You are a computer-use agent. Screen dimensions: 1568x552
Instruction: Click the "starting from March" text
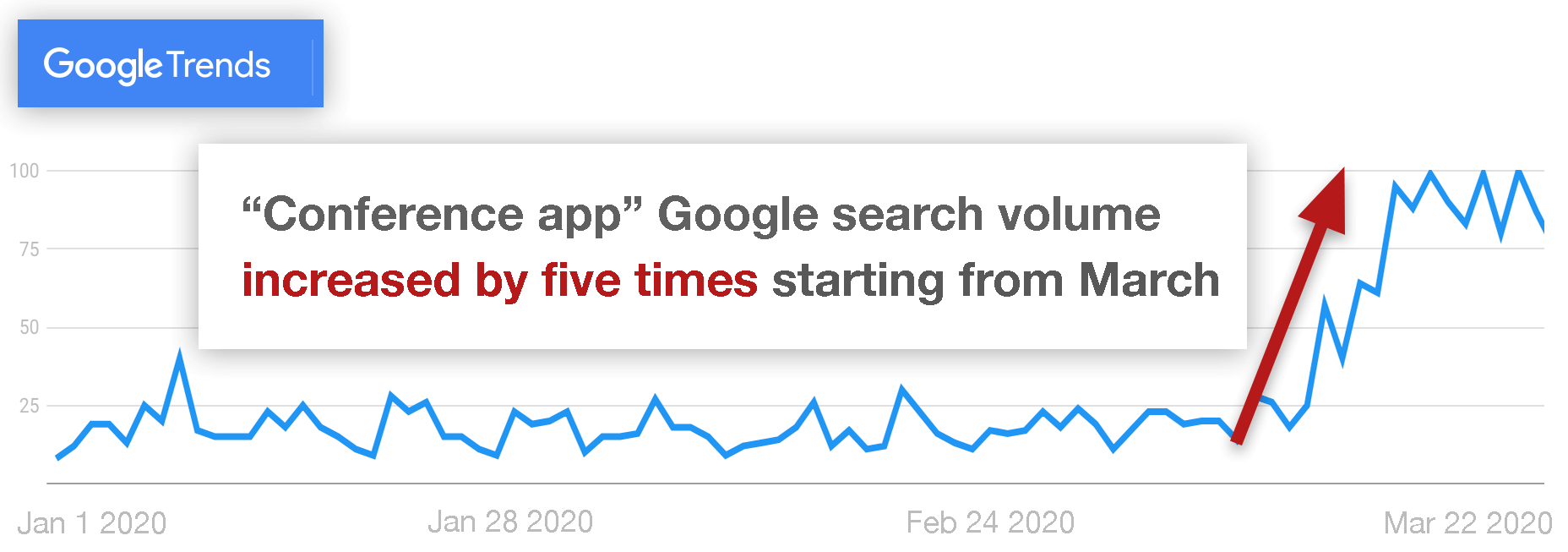click(995, 281)
